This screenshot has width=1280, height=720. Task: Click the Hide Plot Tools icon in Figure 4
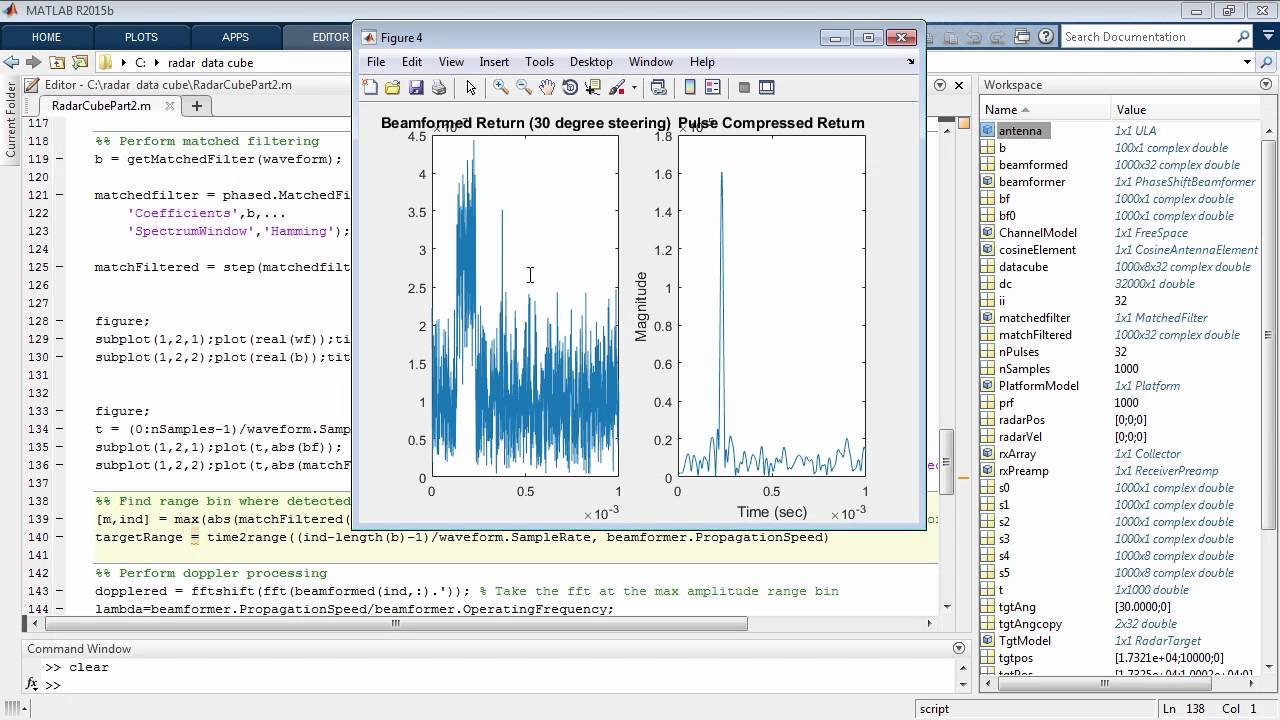[744, 88]
